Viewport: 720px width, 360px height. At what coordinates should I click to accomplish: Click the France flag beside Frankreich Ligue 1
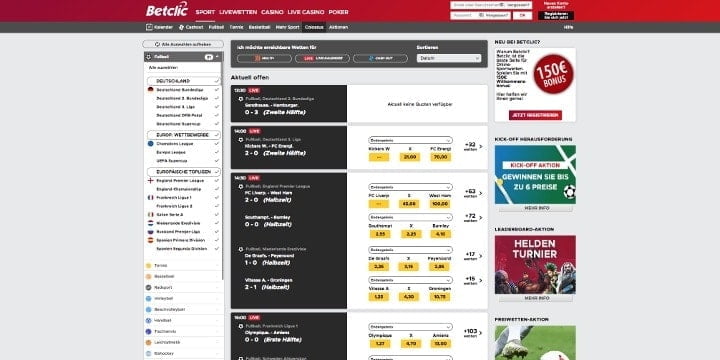pos(150,197)
